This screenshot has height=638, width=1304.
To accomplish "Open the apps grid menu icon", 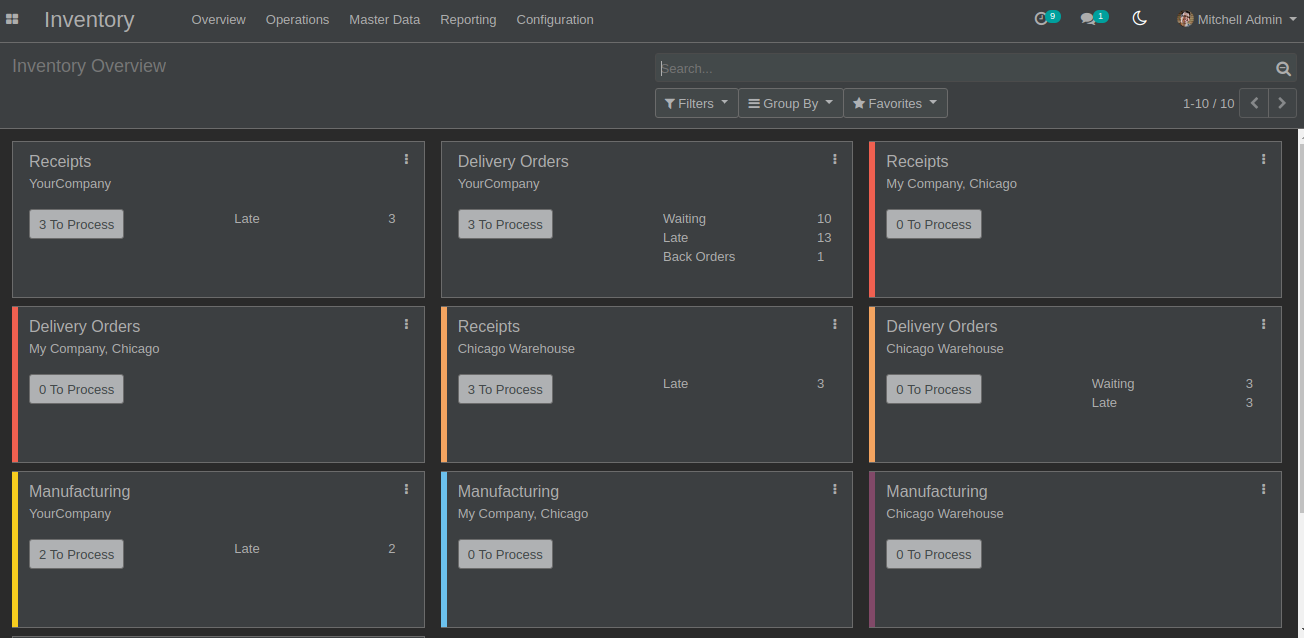I will tap(12, 19).
